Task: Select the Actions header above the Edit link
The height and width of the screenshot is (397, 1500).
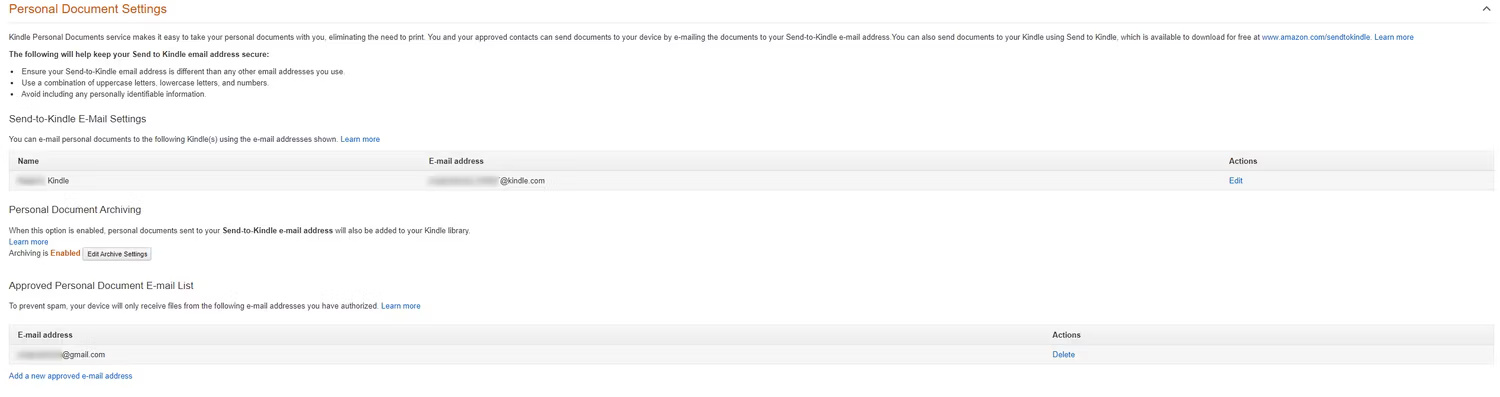Action: pos(1243,161)
